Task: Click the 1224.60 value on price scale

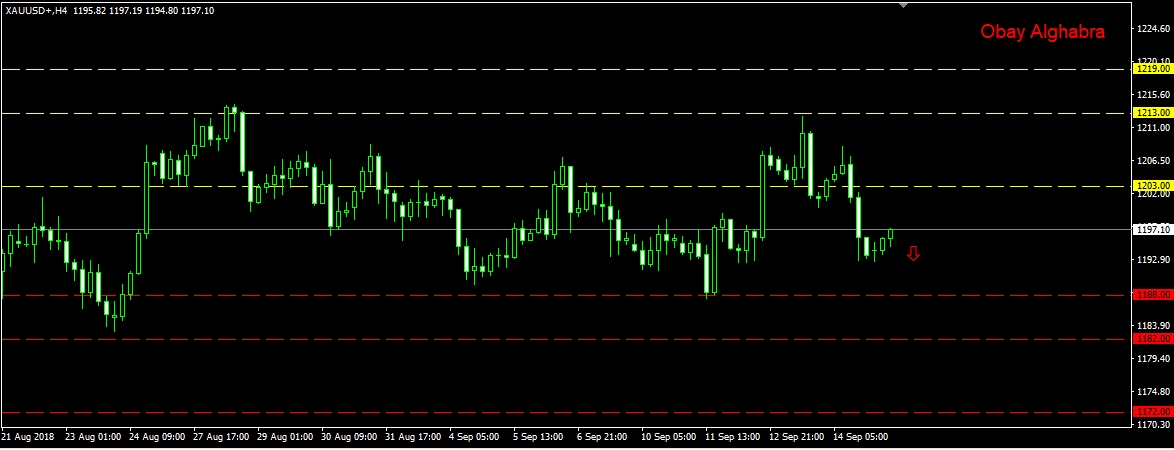Action: 1153,28
